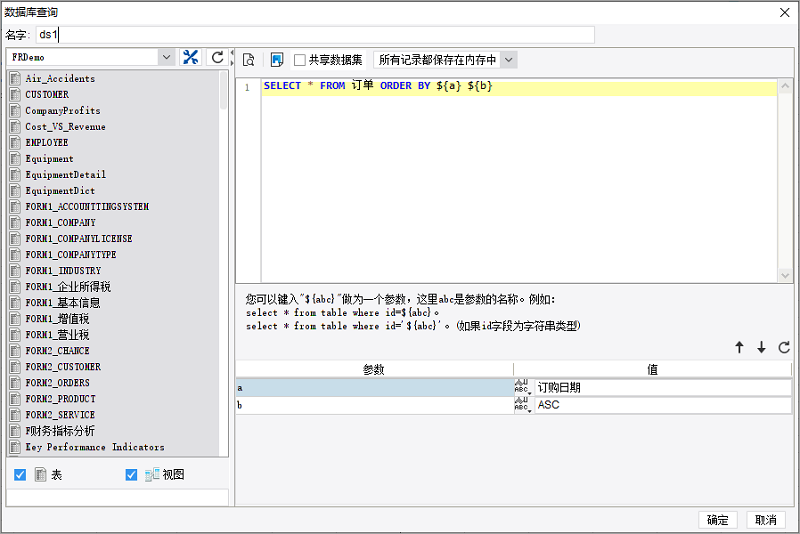Open the database connection settings wrench icon
Image resolution: width=800 pixels, height=534 pixels.
[190, 57]
